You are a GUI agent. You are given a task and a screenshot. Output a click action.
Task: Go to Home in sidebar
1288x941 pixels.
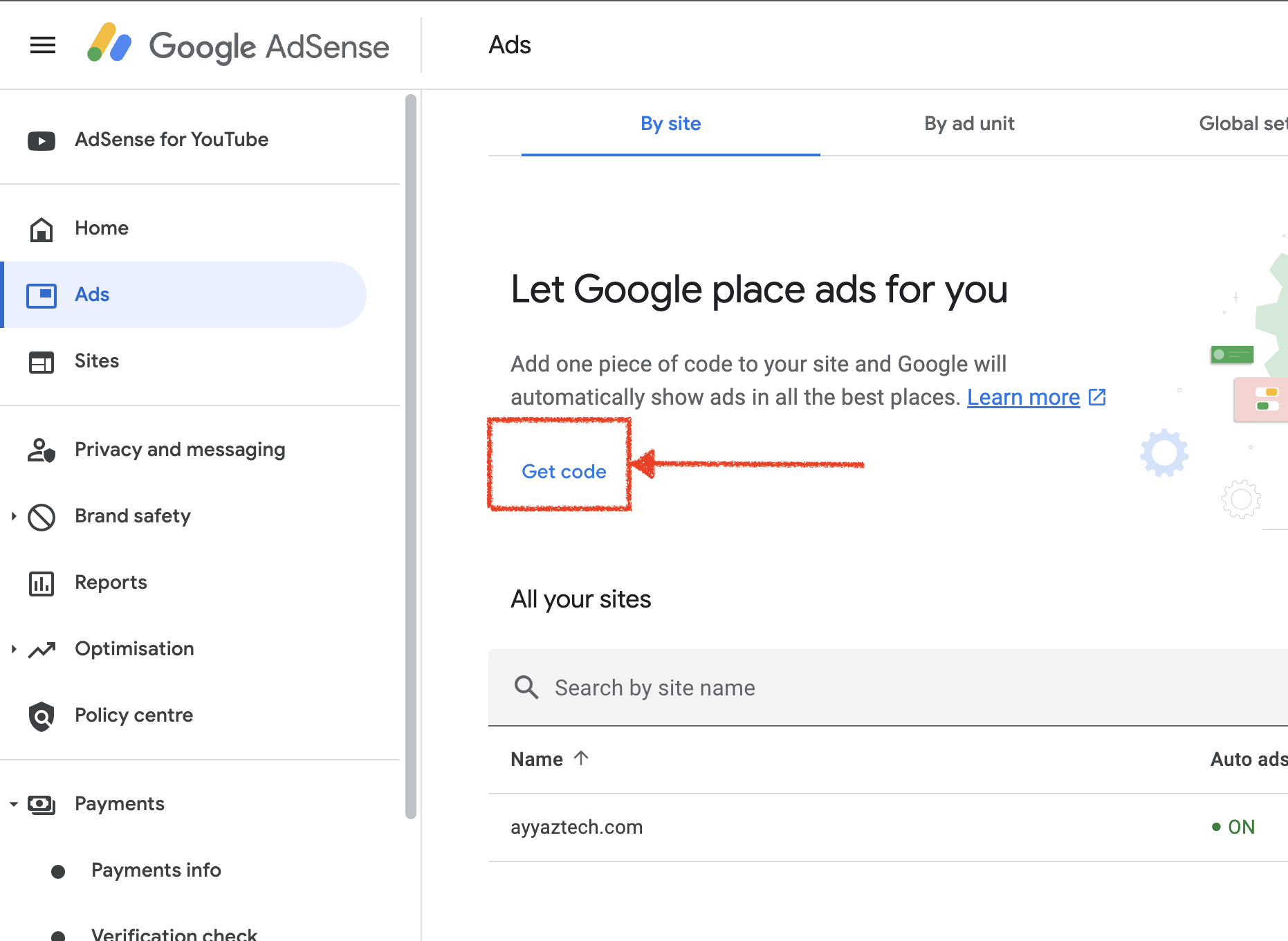pyautogui.click(x=102, y=228)
